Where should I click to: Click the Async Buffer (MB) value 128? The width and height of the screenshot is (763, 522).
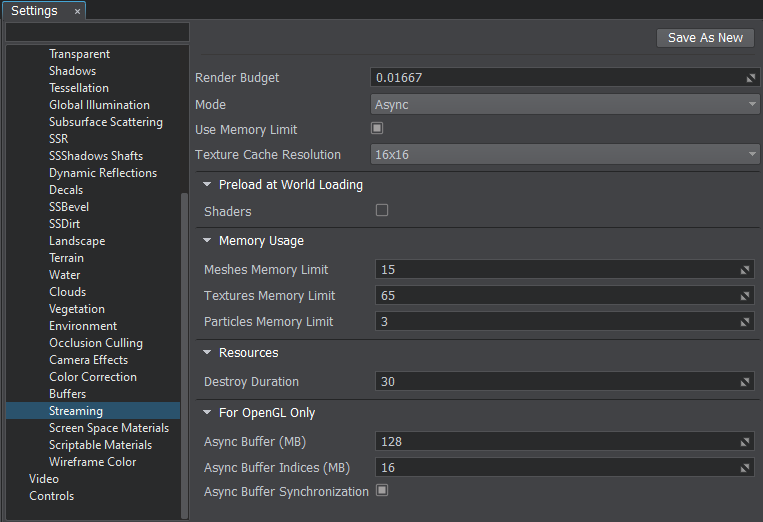tap(565, 442)
